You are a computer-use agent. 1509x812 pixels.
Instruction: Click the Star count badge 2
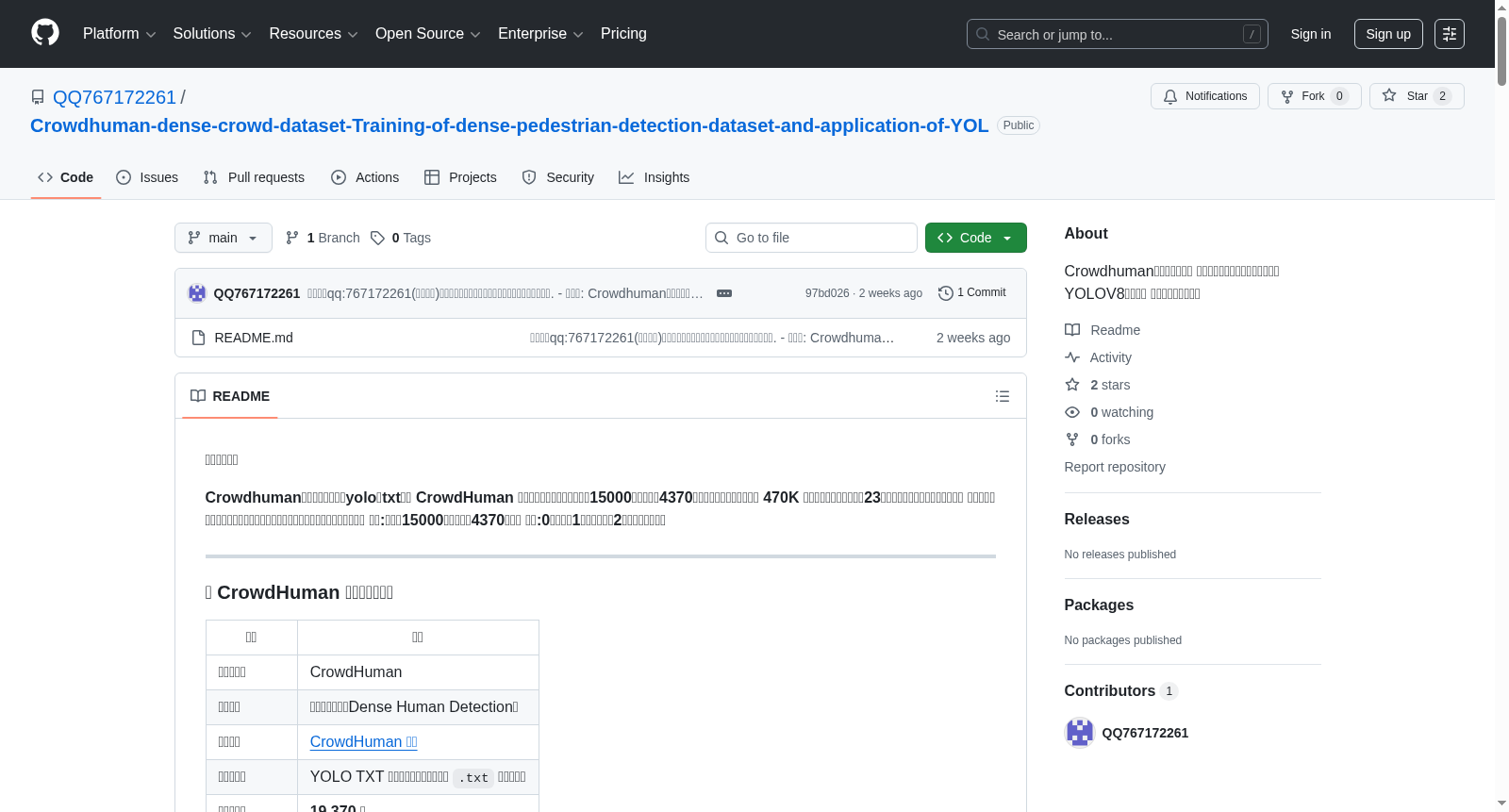1442,96
